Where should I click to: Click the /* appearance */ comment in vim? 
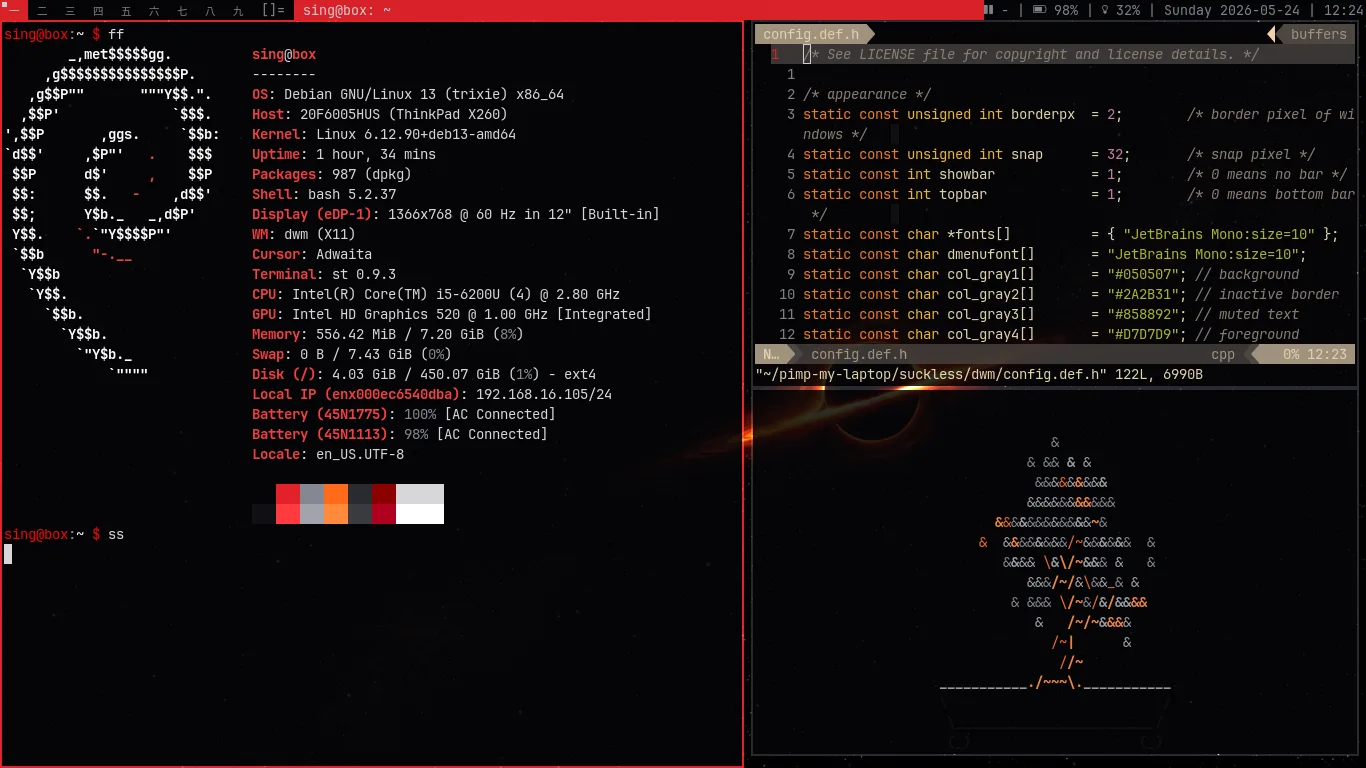point(867,94)
